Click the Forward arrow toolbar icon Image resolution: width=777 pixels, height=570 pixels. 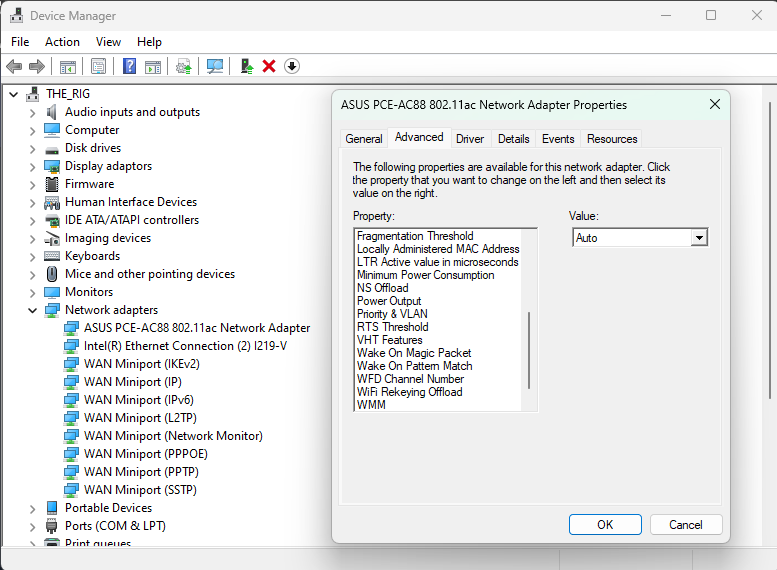click(x=37, y=66)
